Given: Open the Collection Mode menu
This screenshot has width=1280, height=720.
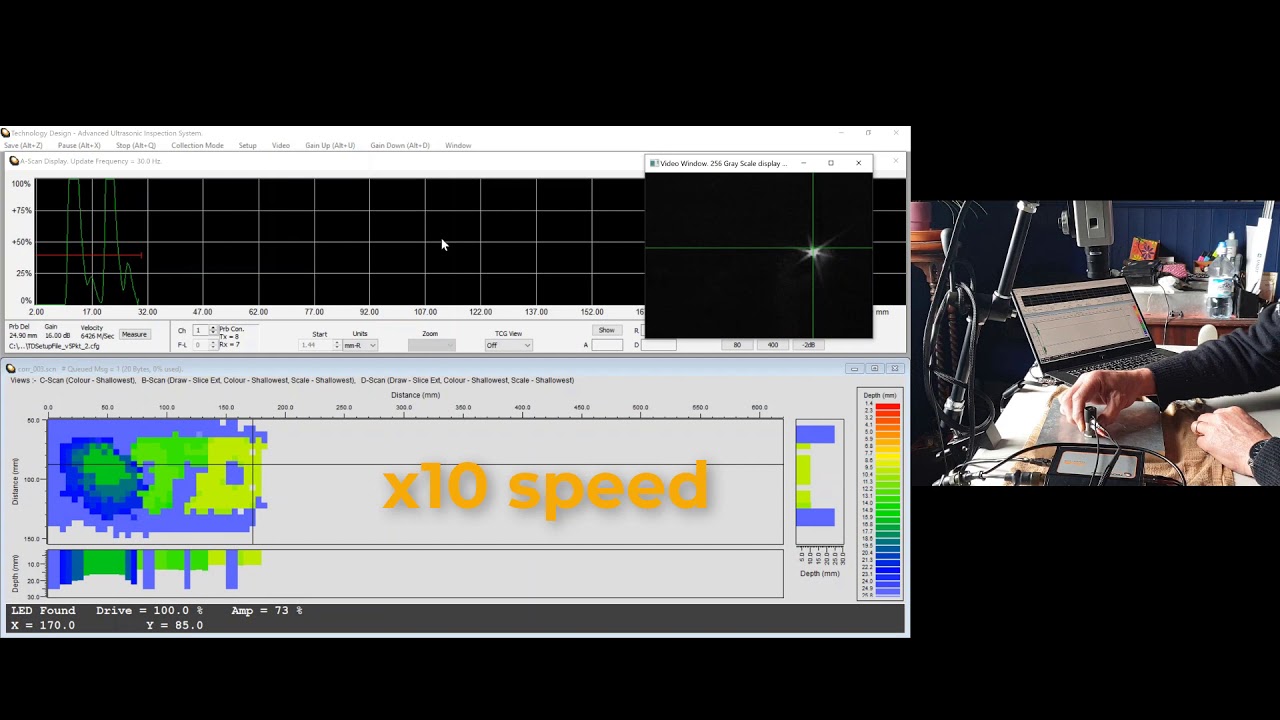Looking at the screenshot, I should [x=197, y=145].
